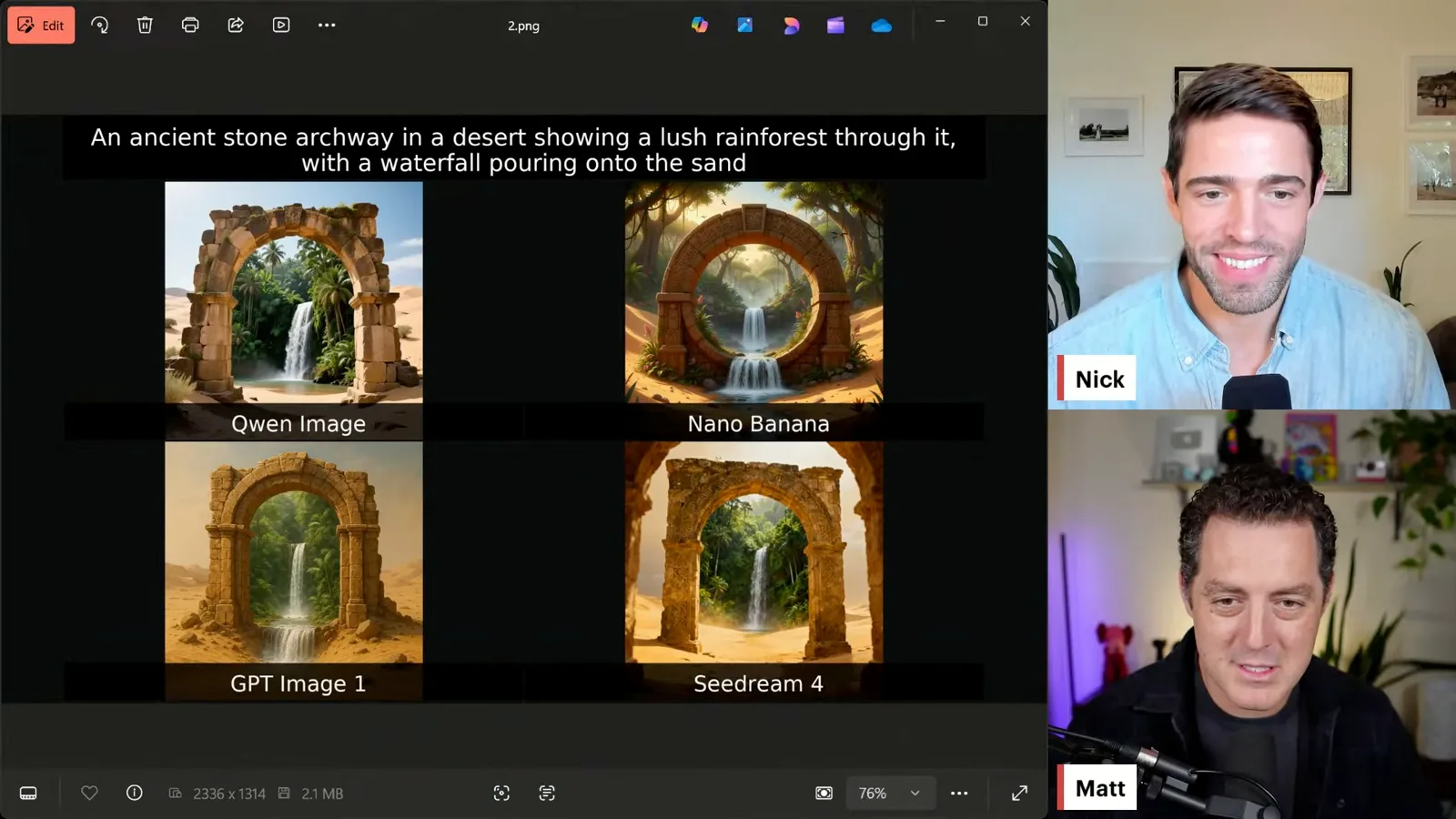Run visual search with the scan icon
The image size is (1456, 819).
point(501,794)
